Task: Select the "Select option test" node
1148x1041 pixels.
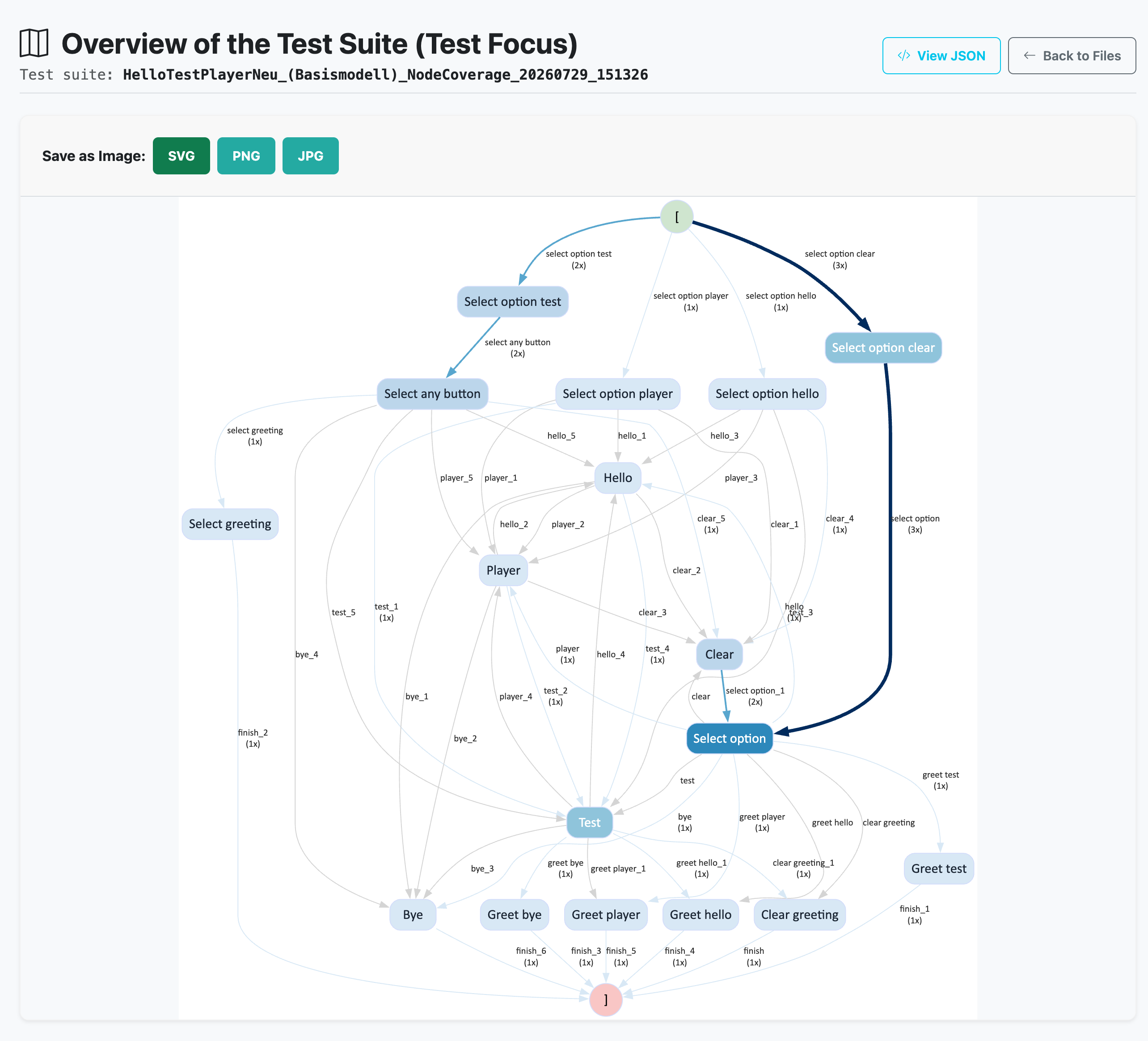Action: click(x=512, y=302)
